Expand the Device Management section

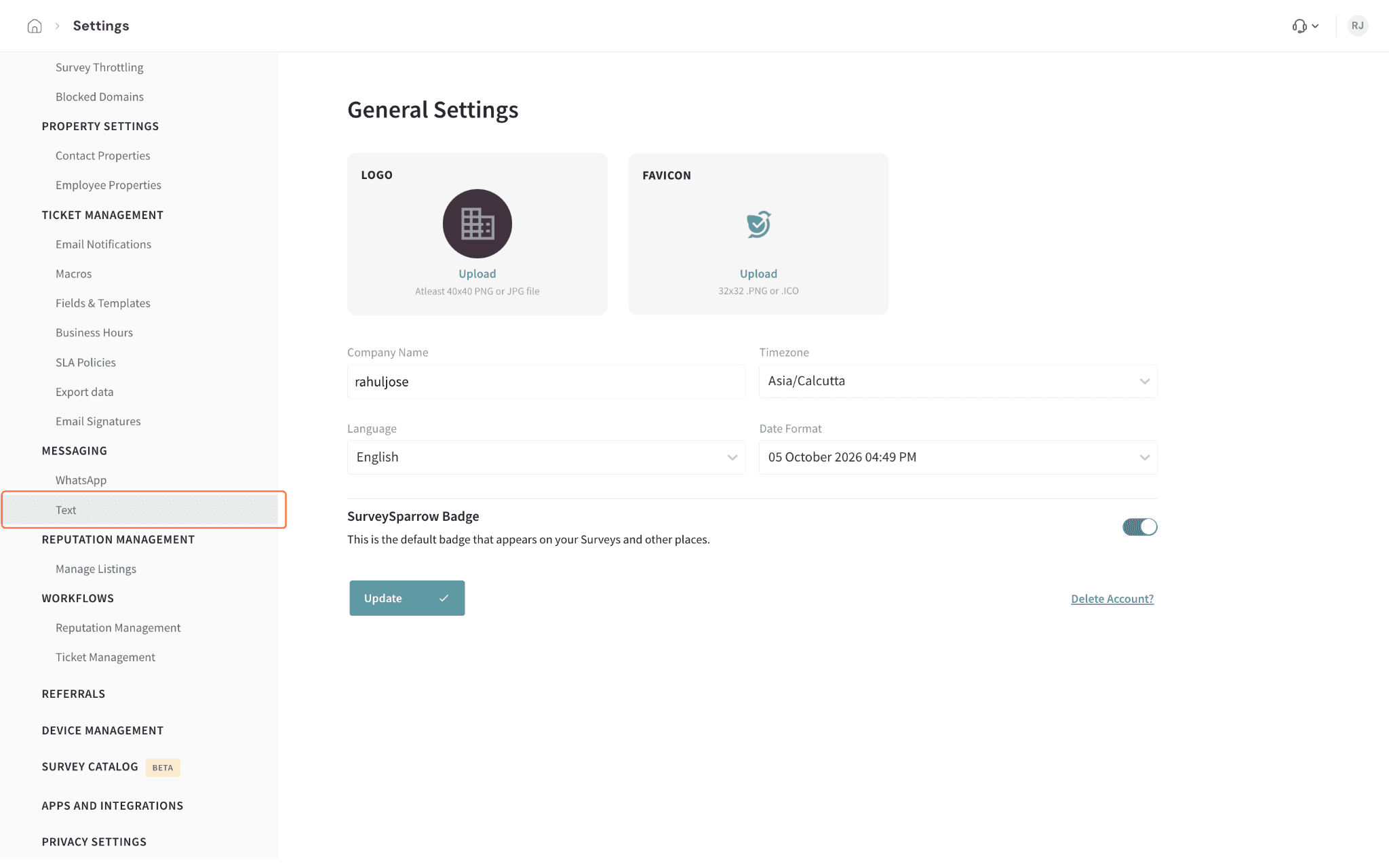pos(102,730)
